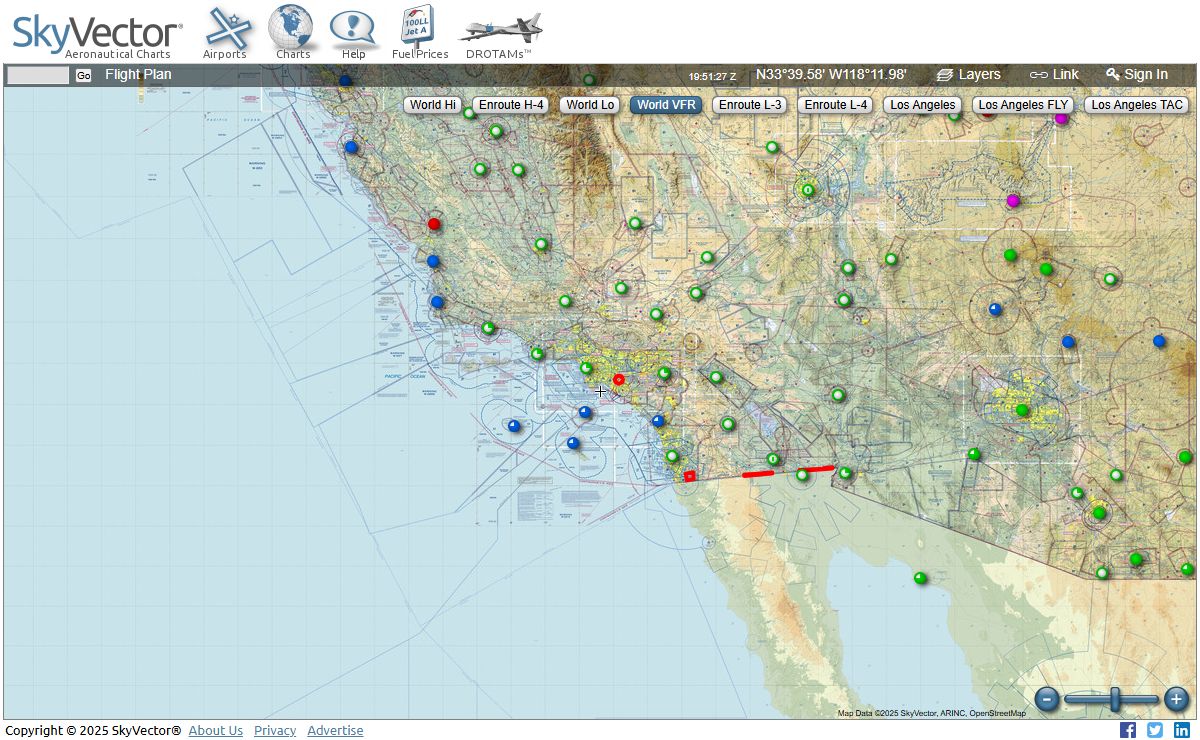Screen dimensions: 1200x740
Task: Click the red filled marker on the coast
Action: point(434,224)
